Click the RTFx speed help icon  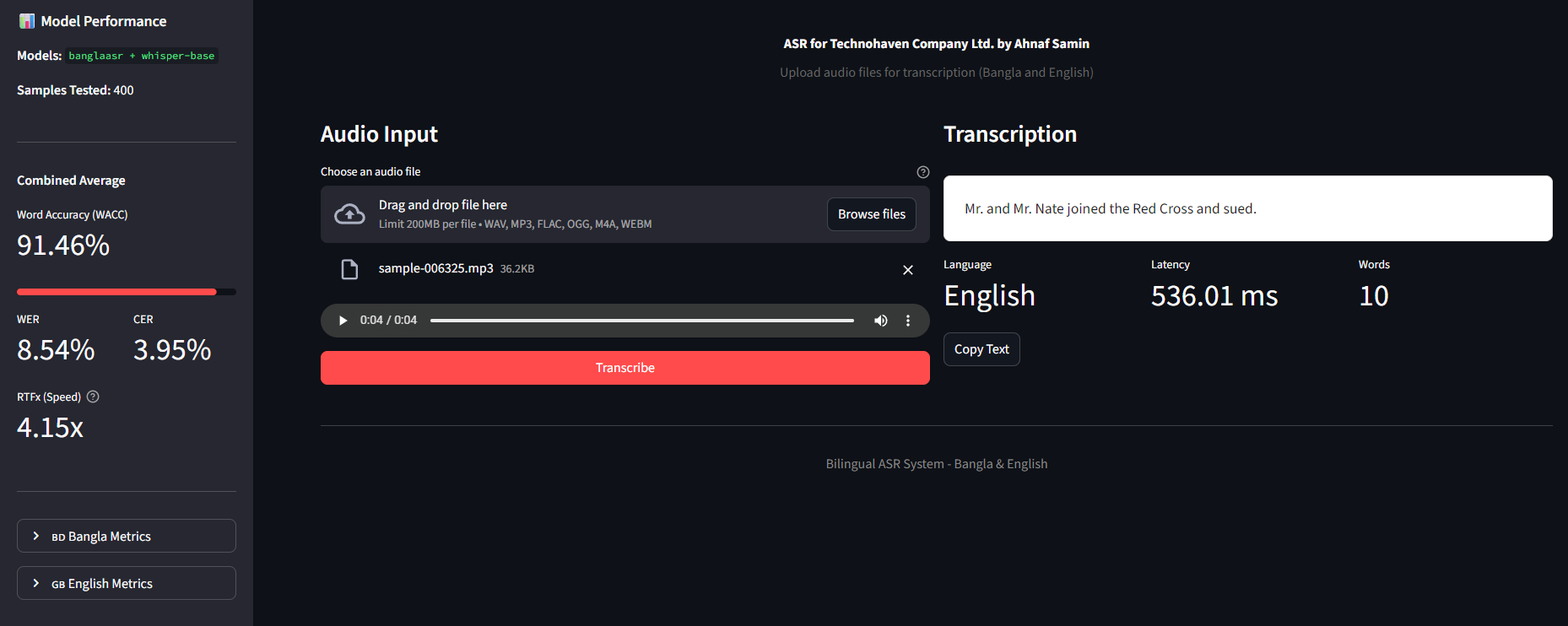pyautogui.click(x=93, y=397)
